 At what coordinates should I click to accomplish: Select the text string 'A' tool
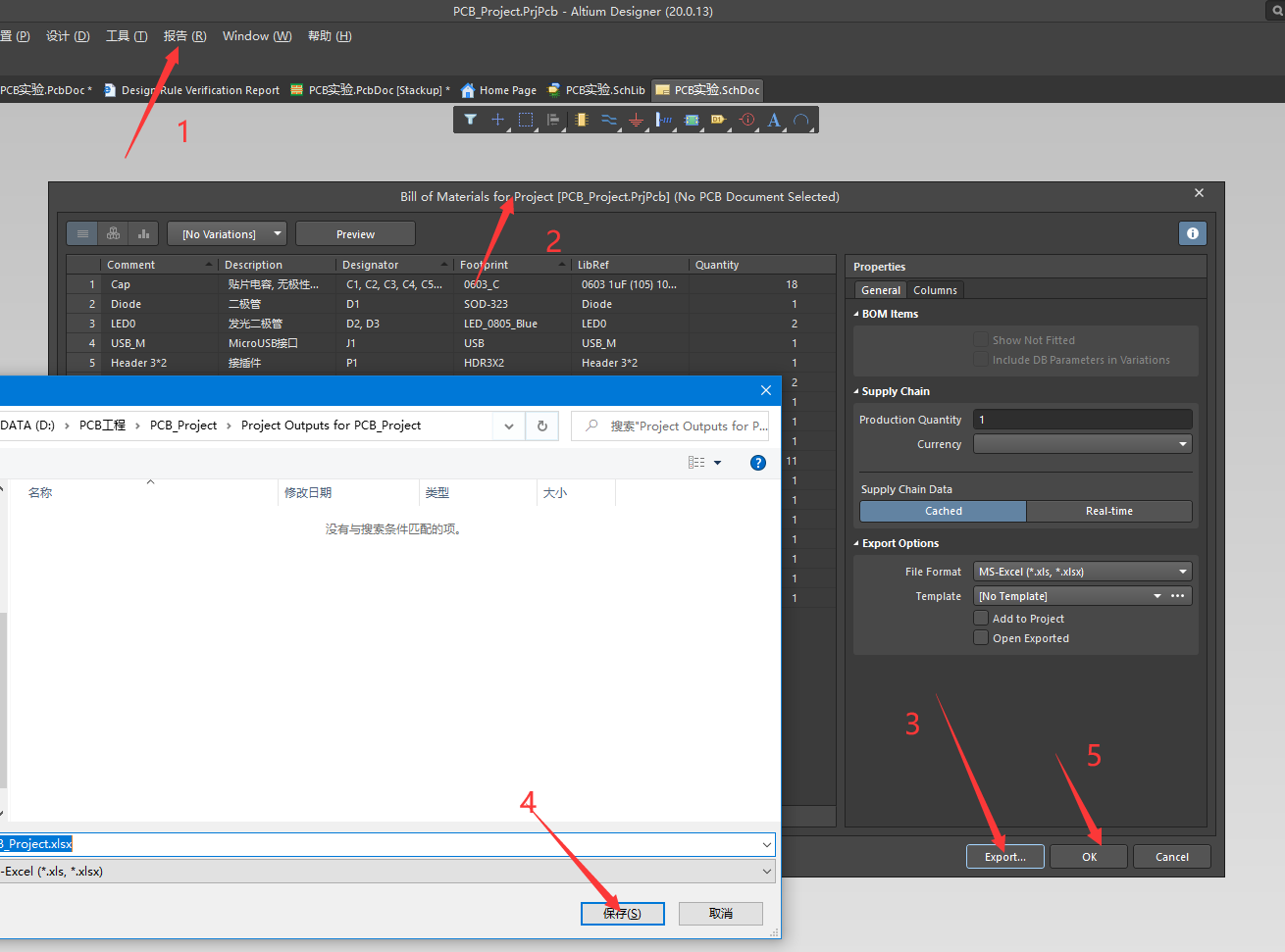[774, 120]
